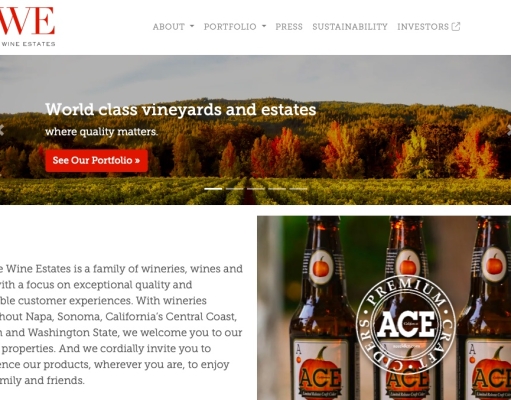Expand the Portfolio dropdown caret
The height and width of the screenshot is (400, 511).
(x=264, y=26)
